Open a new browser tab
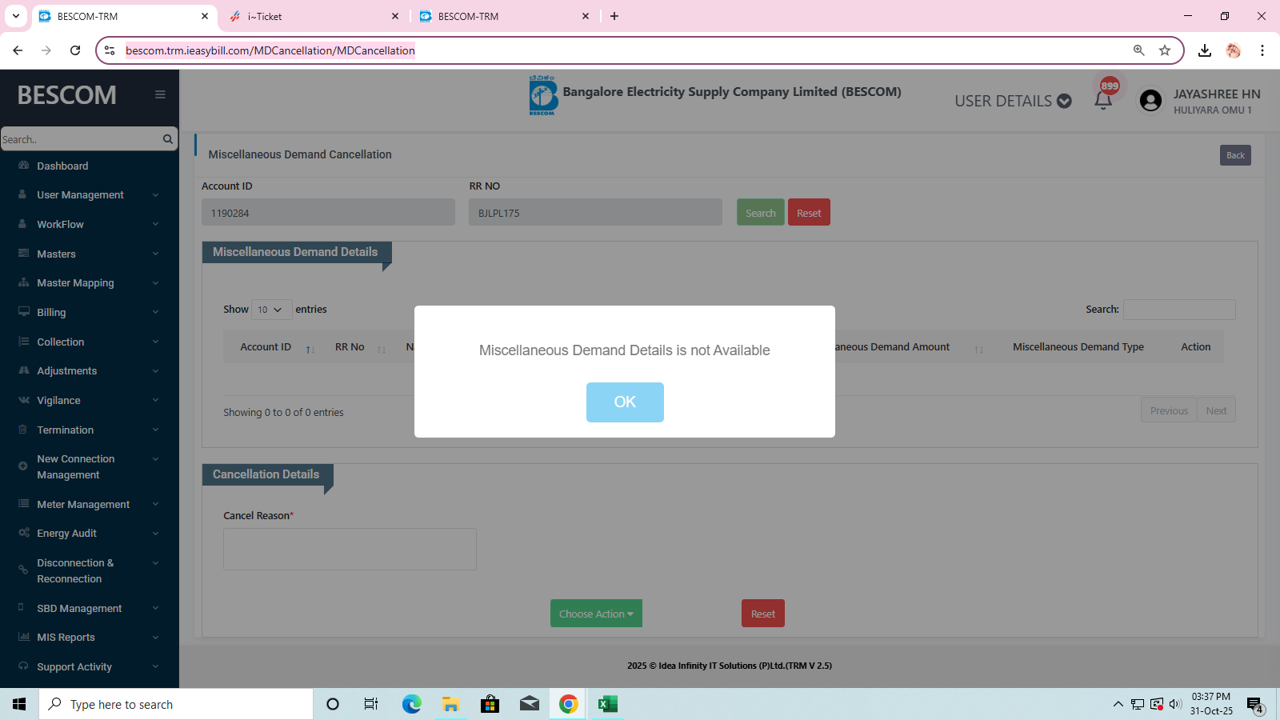The width and height of the screenshot is (1280, 720). [614, 16]
